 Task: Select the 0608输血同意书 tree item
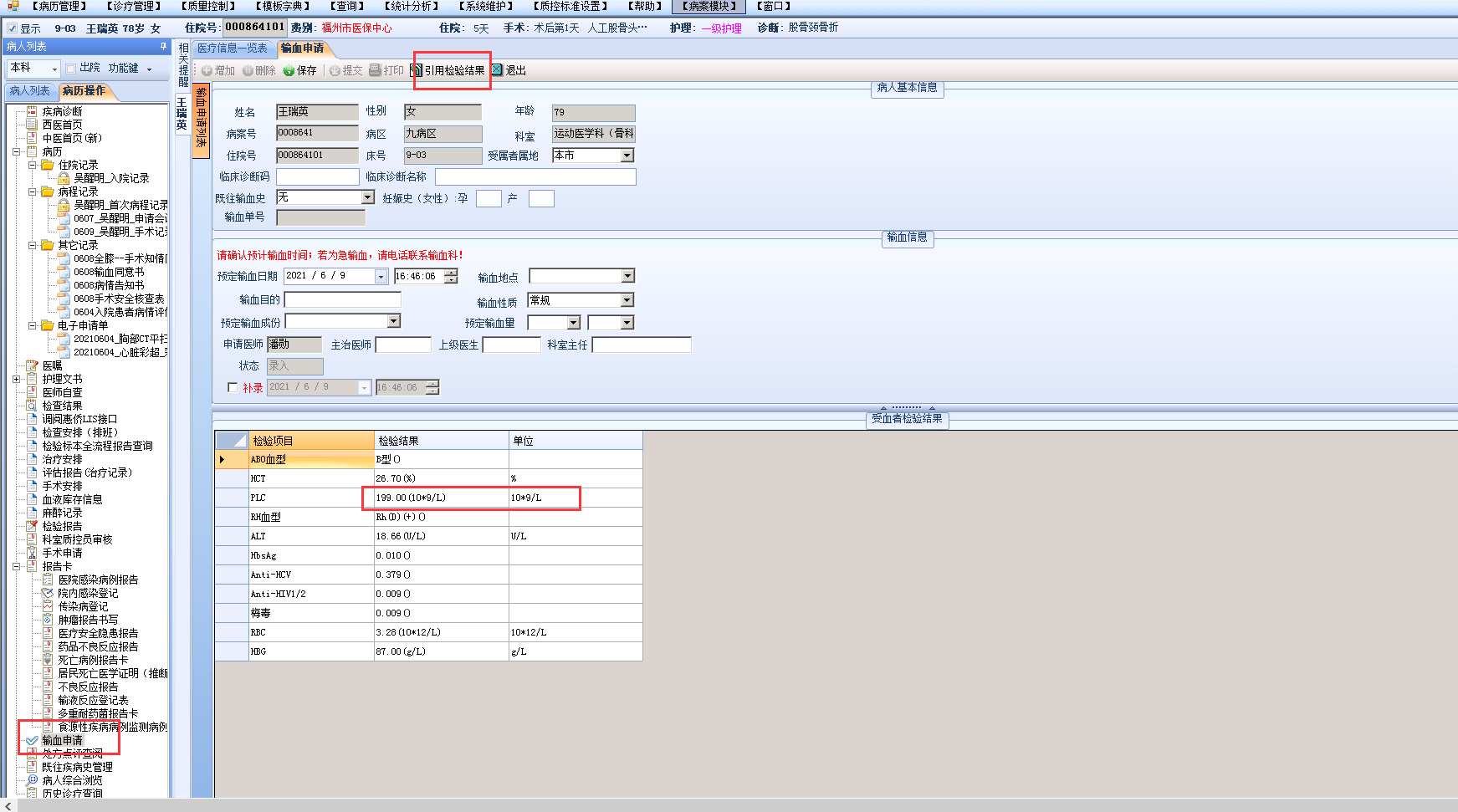pyautogui.click(x=109, y=272)
